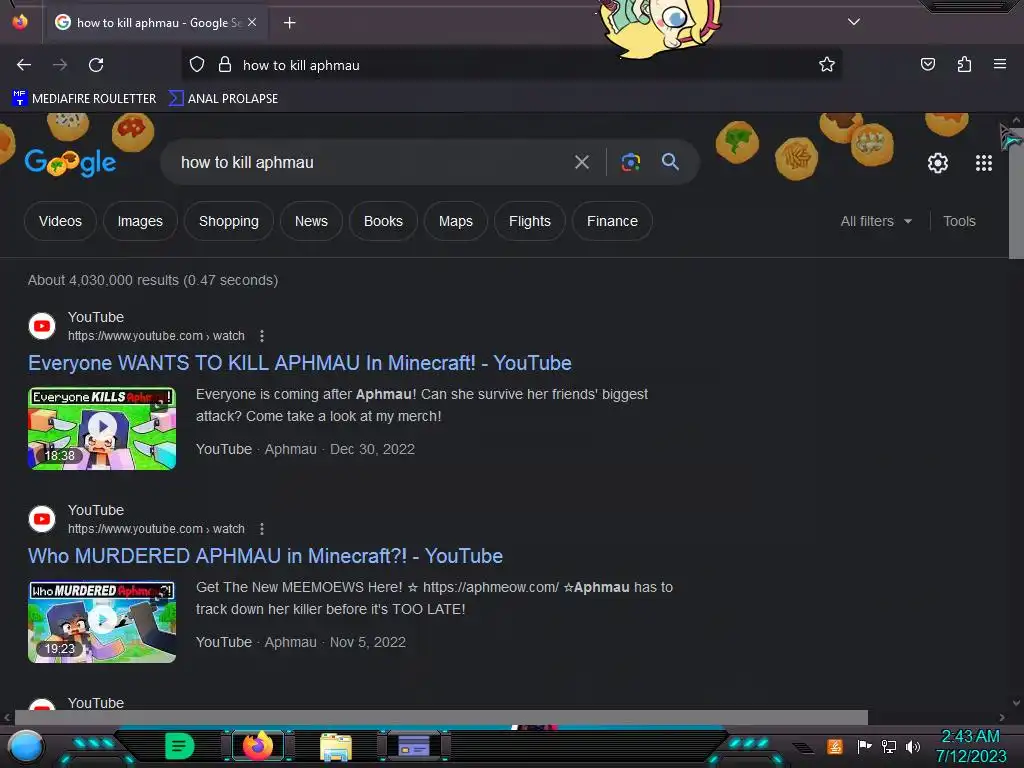Viewport: 1024px width, 768px height.
Task: Switch to the Flights filter
Action: tap(530, 221)
